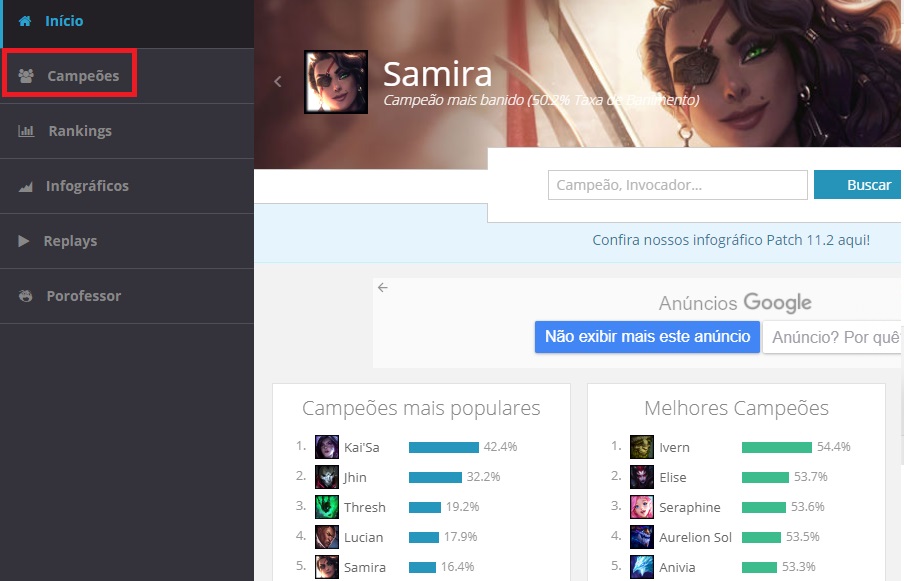Viewport: 904px width, 581px height.
Task: Click Samira banner portrait thumbnail
Action: click(336, 82)
